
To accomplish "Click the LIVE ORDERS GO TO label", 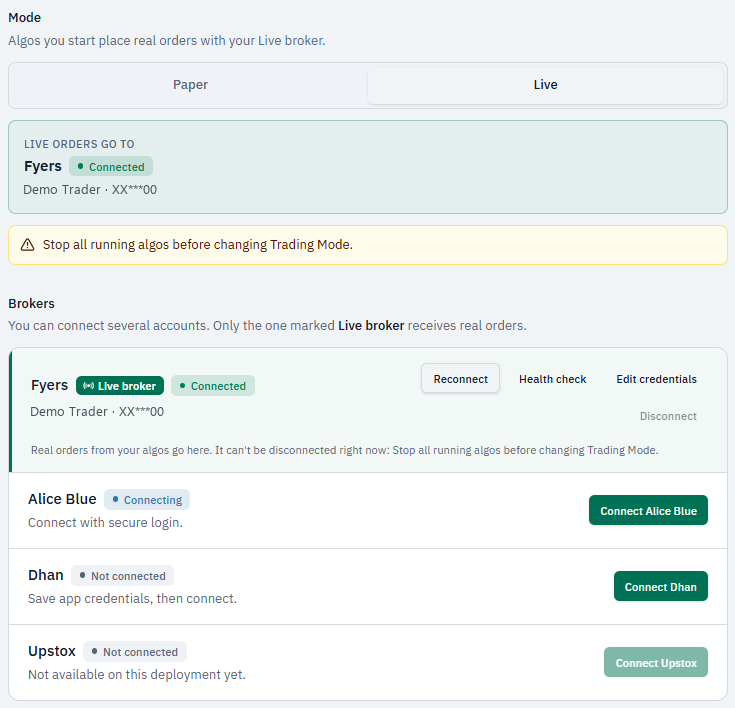I will point(79,144).
